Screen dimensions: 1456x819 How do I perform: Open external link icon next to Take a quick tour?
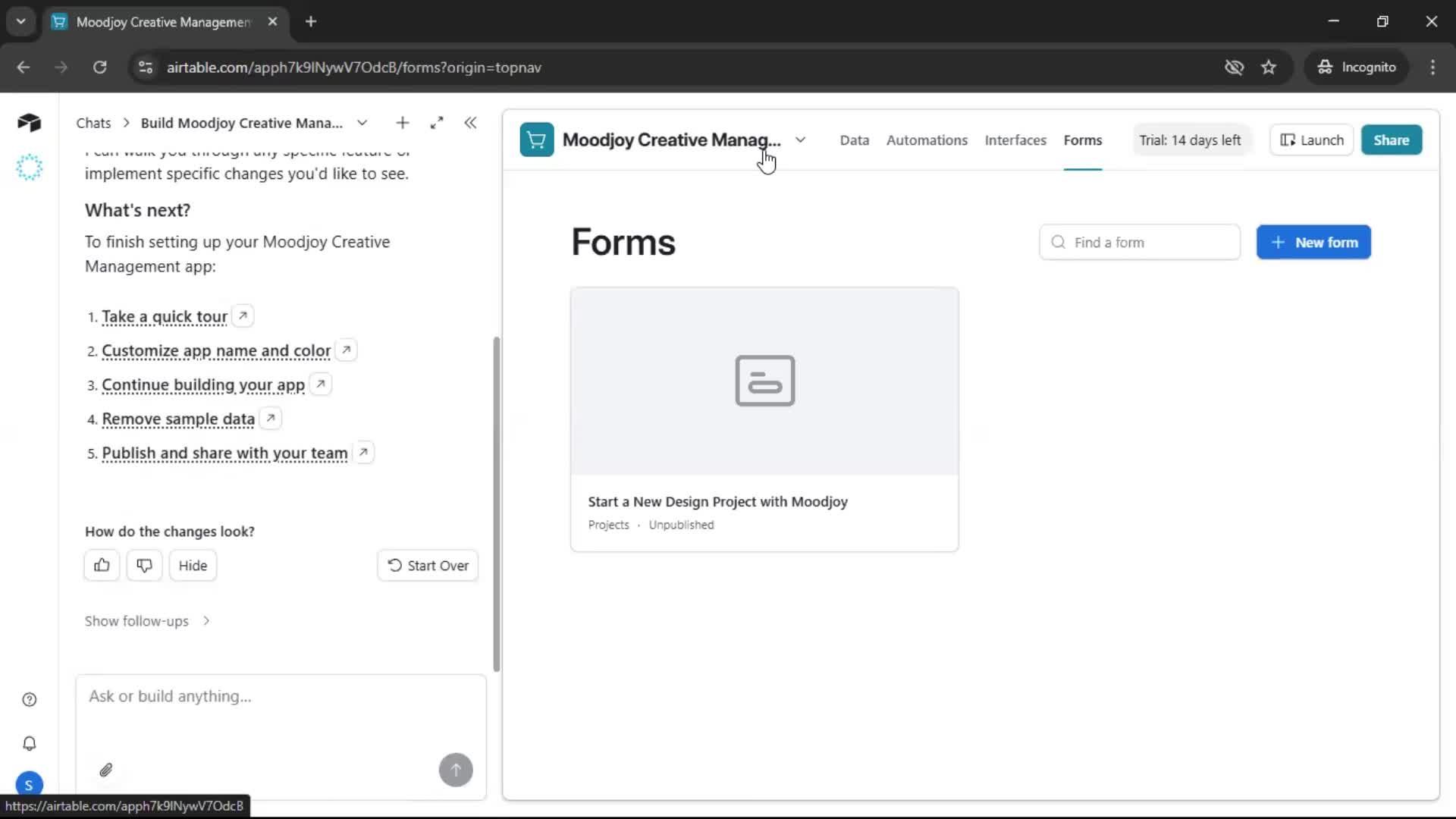pos(243,315)
